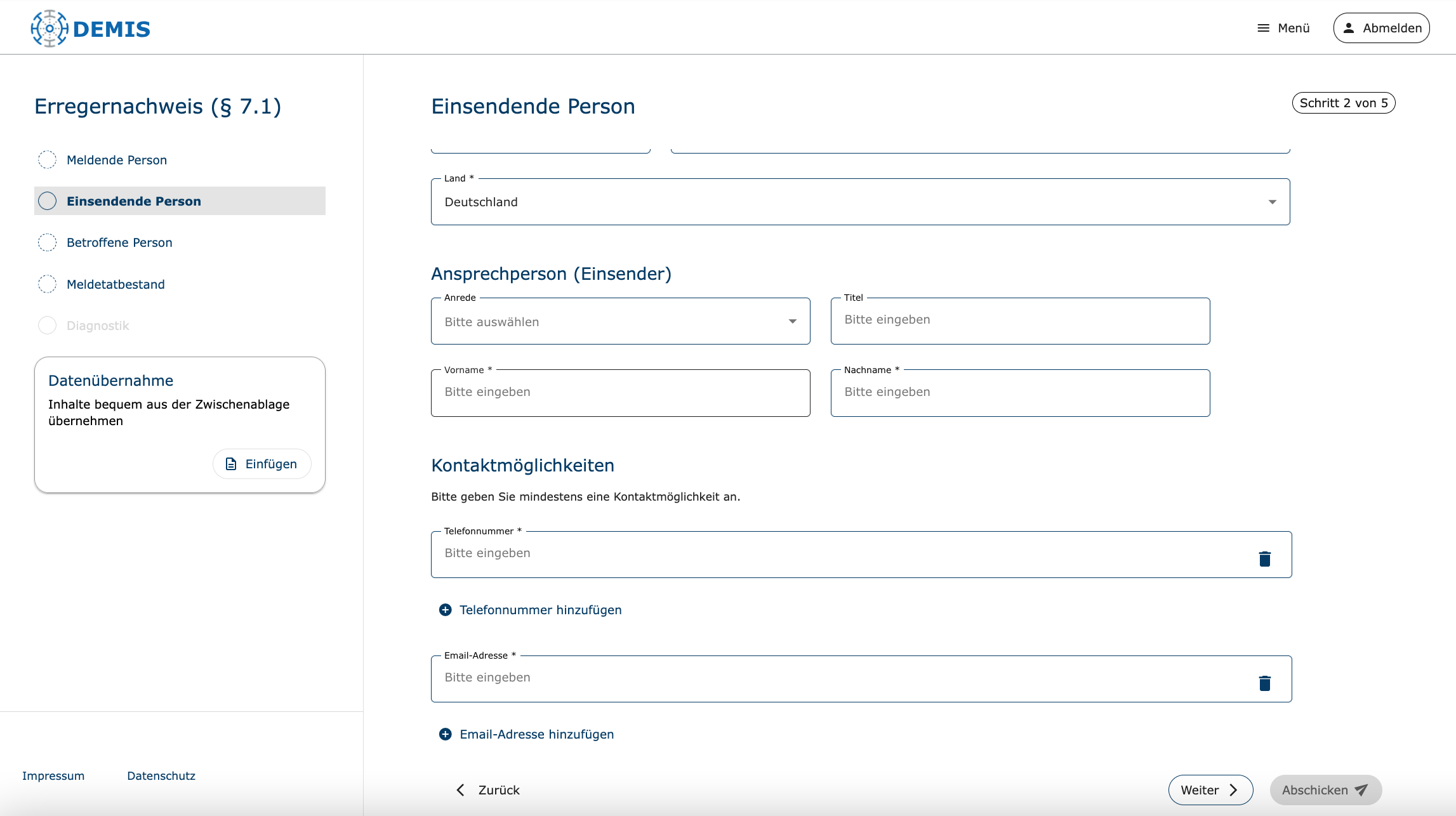Click plus icon to add Telefonnummer
The width and height of the screenshot is (1456, 816).
[x=446, y=610]
